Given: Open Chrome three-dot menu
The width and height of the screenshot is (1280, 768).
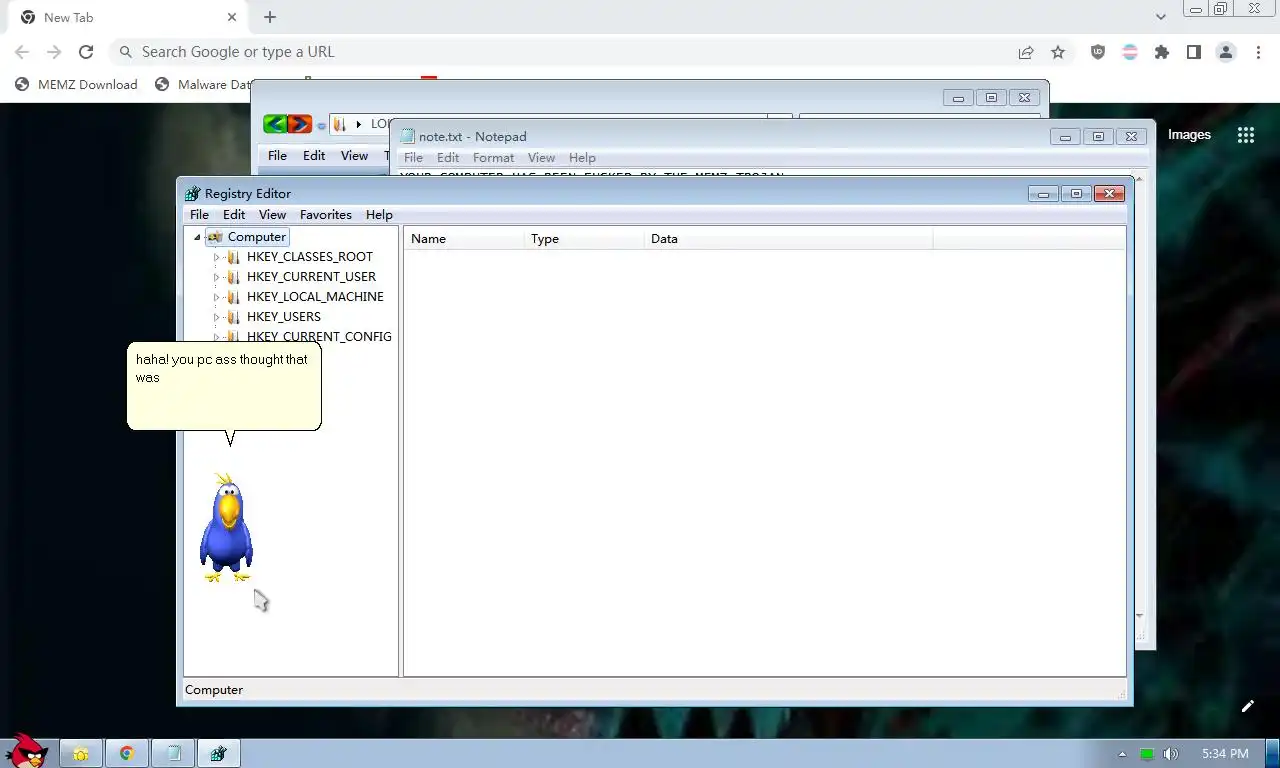Looking at the screenshot, I should 1258,52.
